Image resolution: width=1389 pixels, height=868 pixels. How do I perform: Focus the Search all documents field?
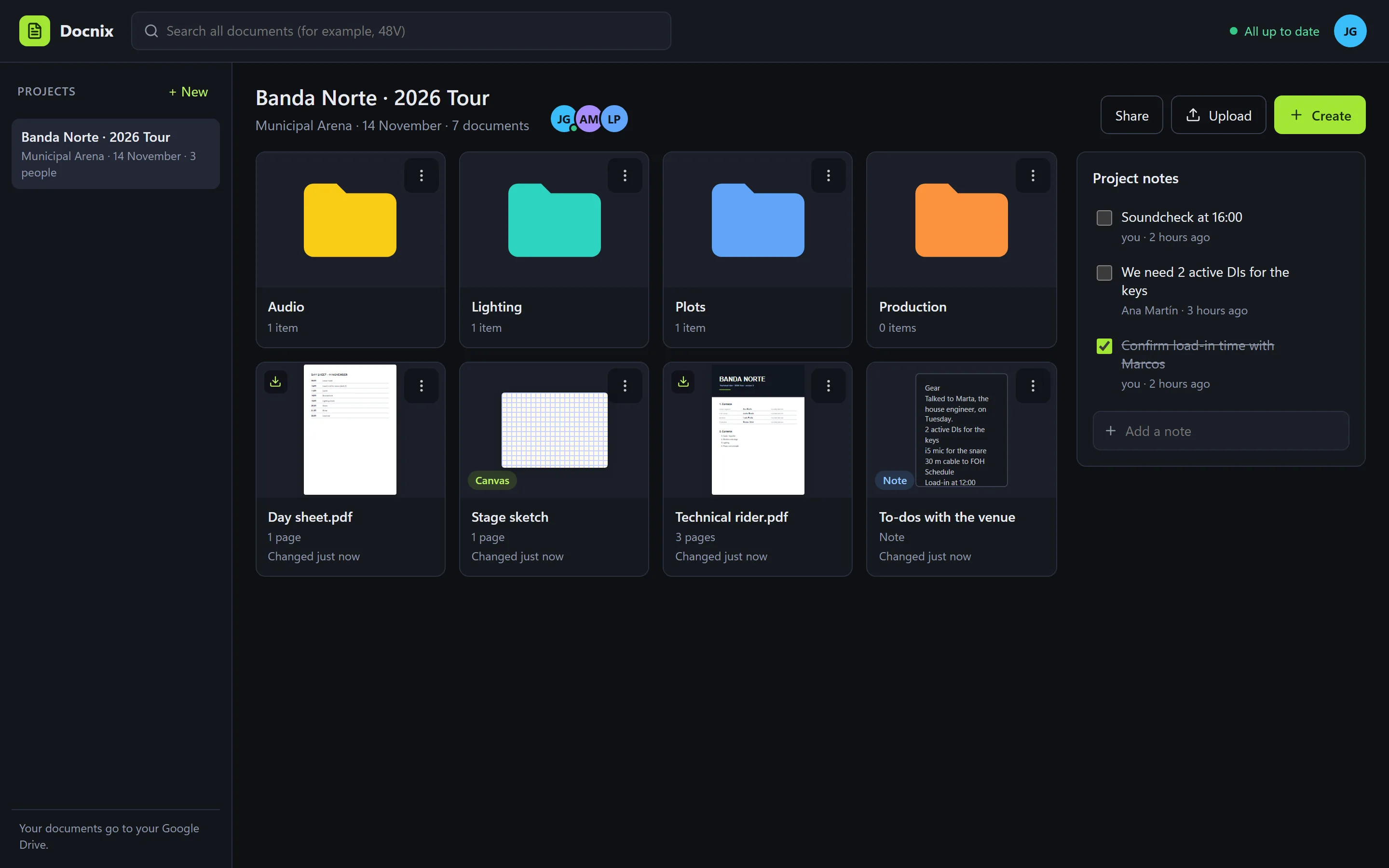pos(401,31)
